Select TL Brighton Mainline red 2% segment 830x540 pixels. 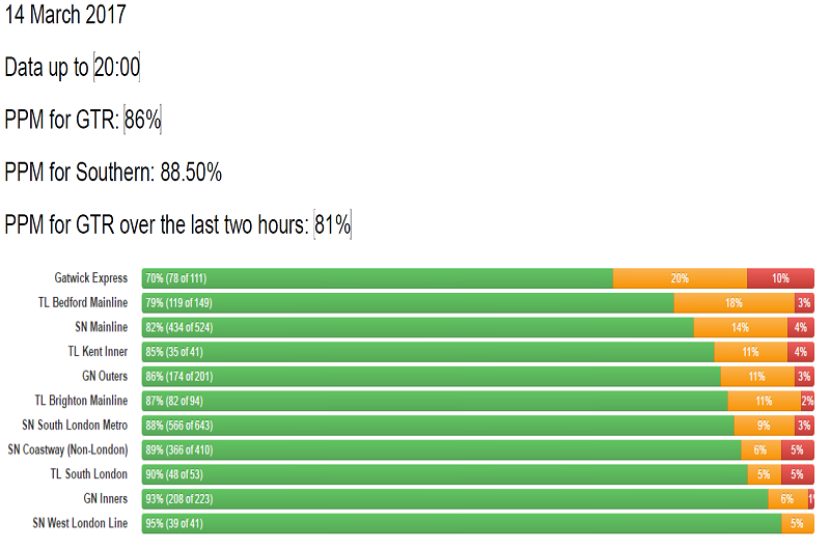pos(807,401)
